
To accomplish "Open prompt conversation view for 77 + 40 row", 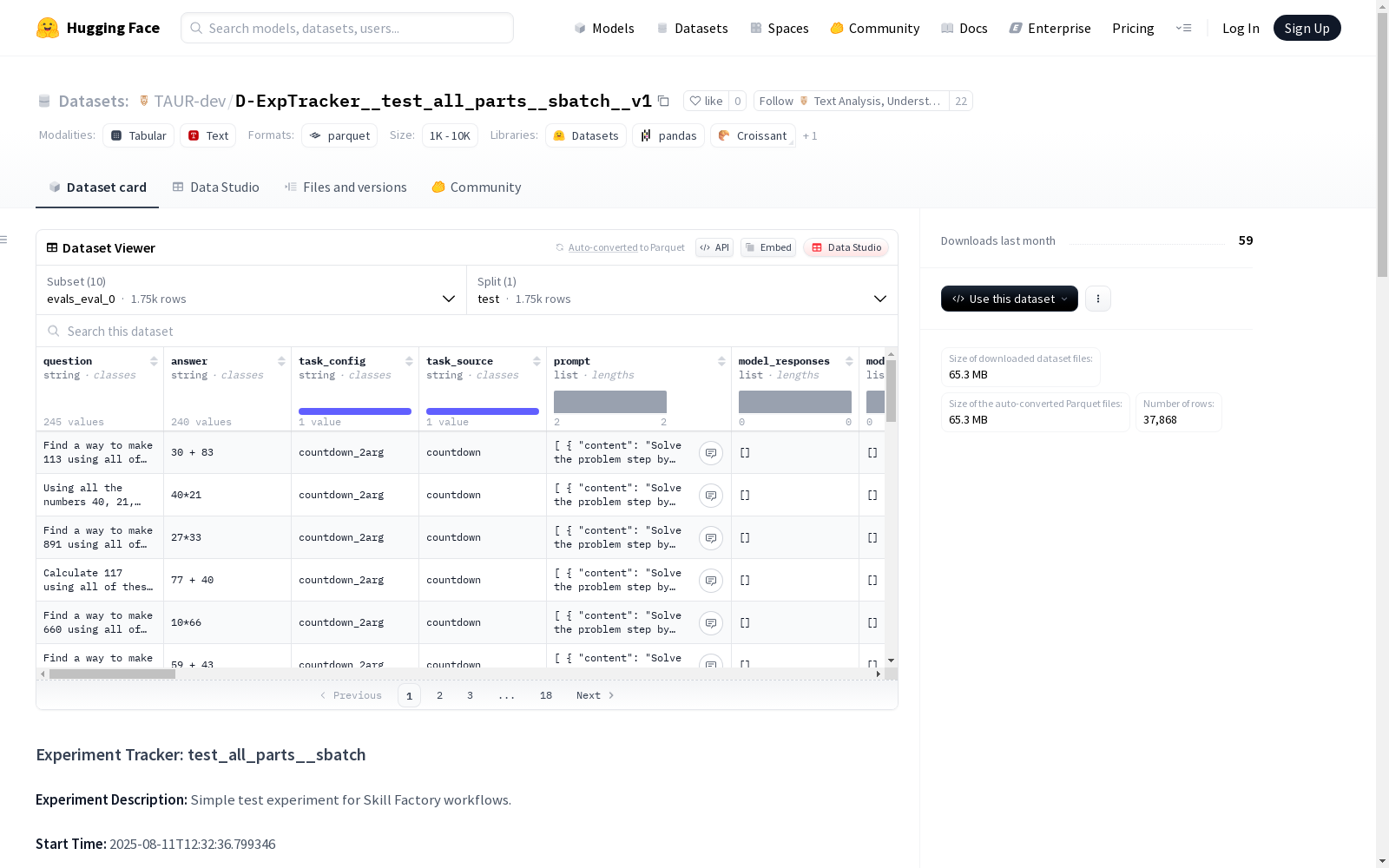I will click(711, 580).
